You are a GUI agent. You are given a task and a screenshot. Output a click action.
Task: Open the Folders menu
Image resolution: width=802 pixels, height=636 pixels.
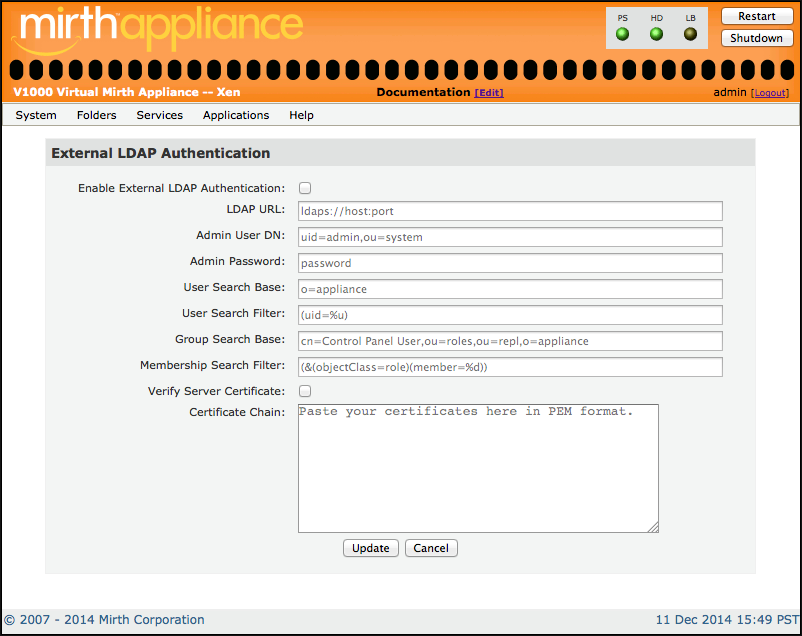pos(97,115)
